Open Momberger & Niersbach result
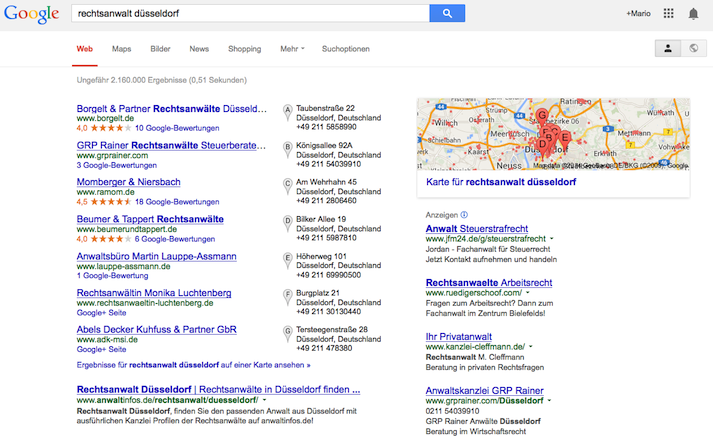Screen dimensions: 713x436 pos(128,182)
